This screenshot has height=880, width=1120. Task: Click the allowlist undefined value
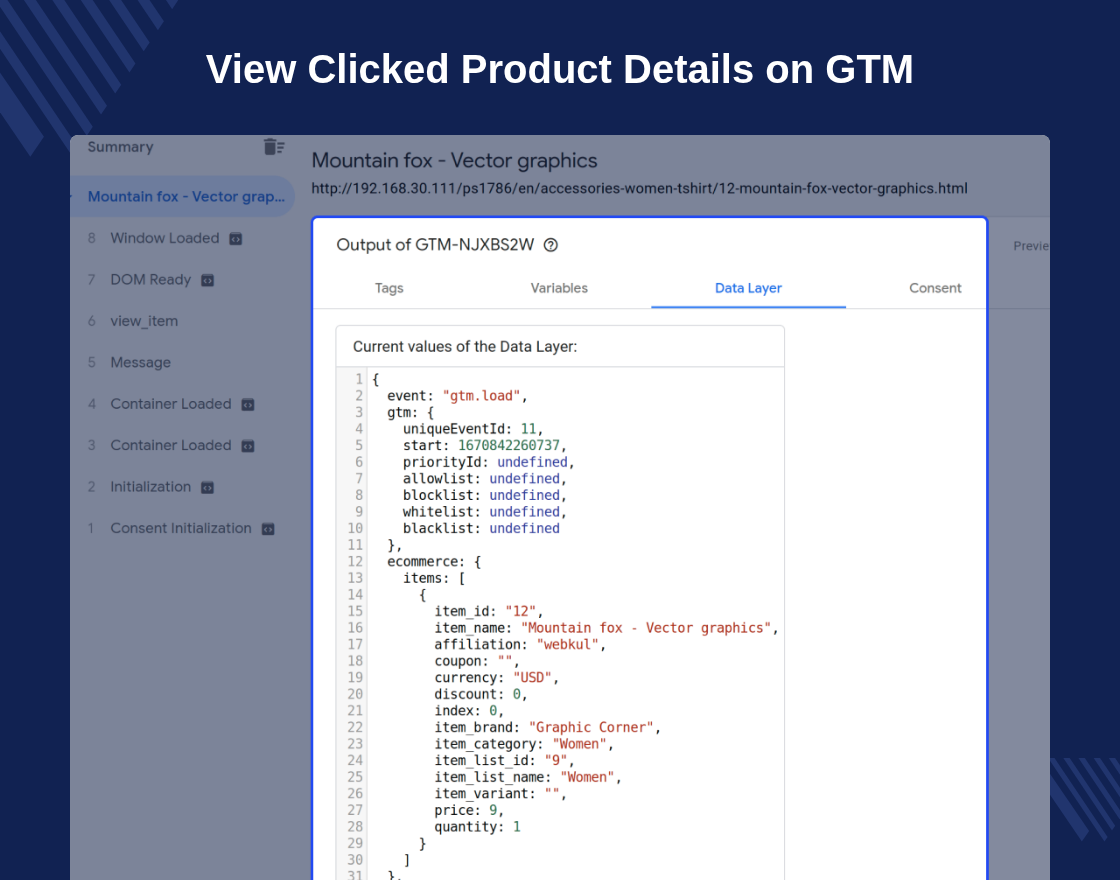coord(524,479)
